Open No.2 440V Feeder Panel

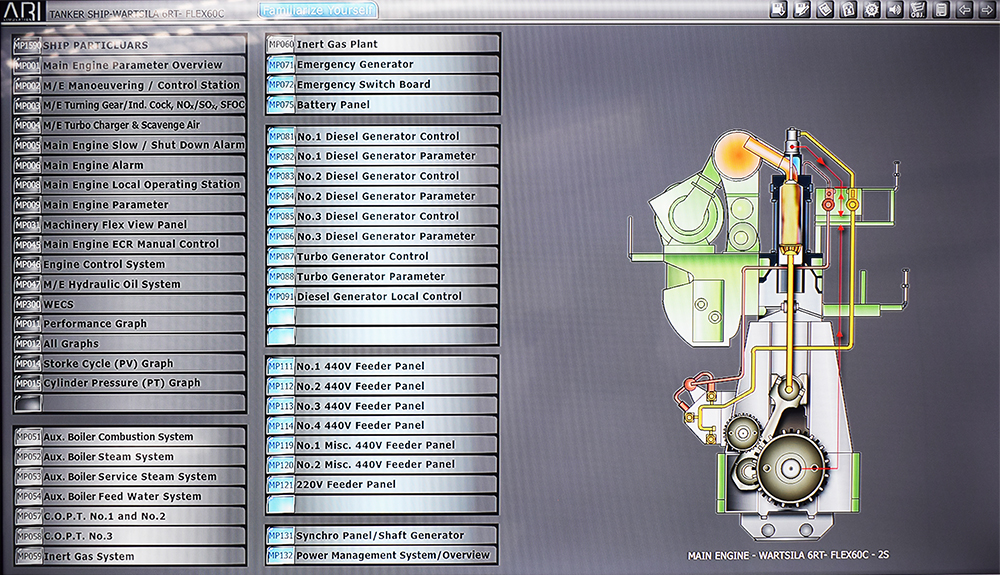[x=383, y=386]
